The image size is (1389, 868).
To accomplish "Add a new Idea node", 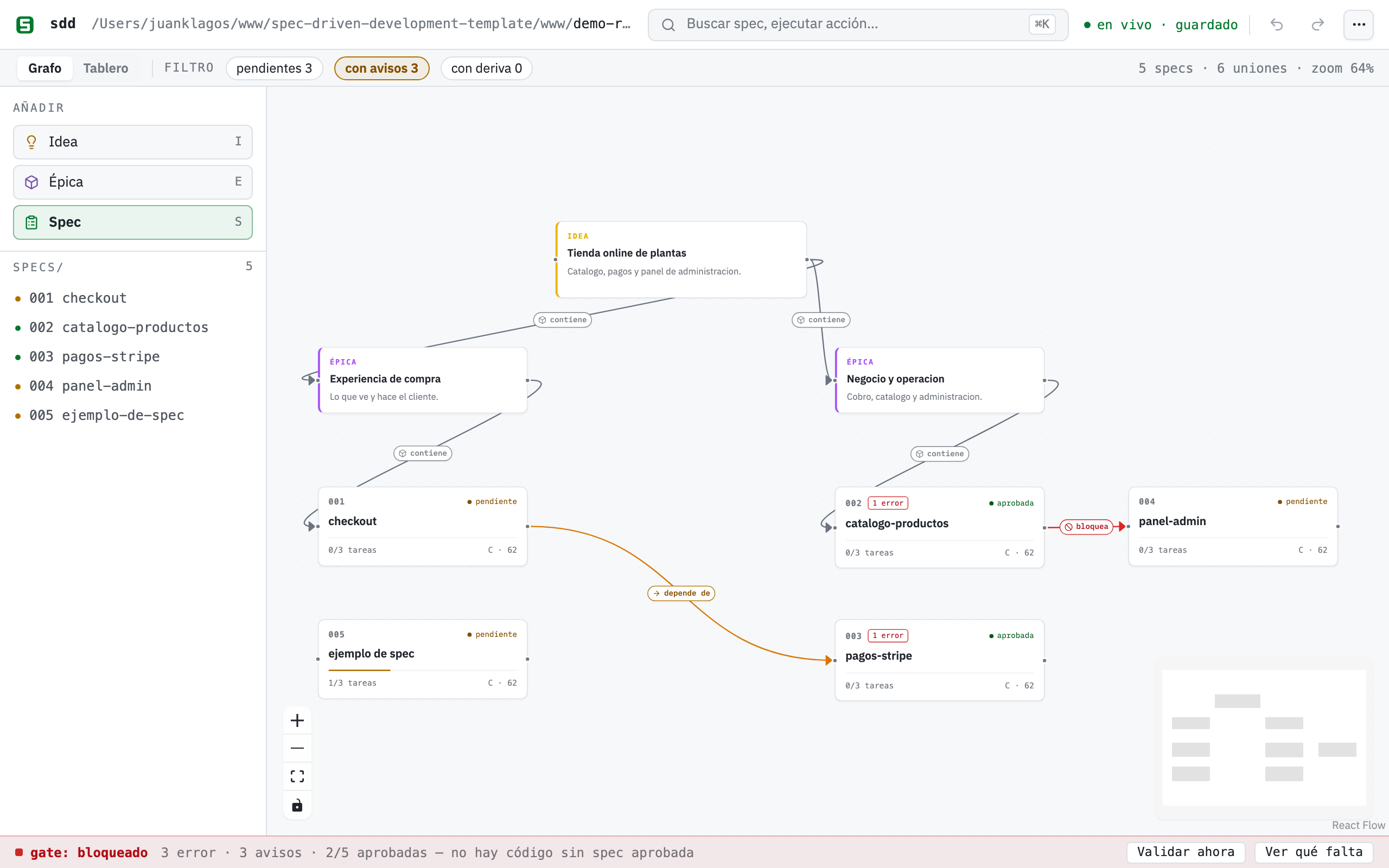I will click(132, 142).
